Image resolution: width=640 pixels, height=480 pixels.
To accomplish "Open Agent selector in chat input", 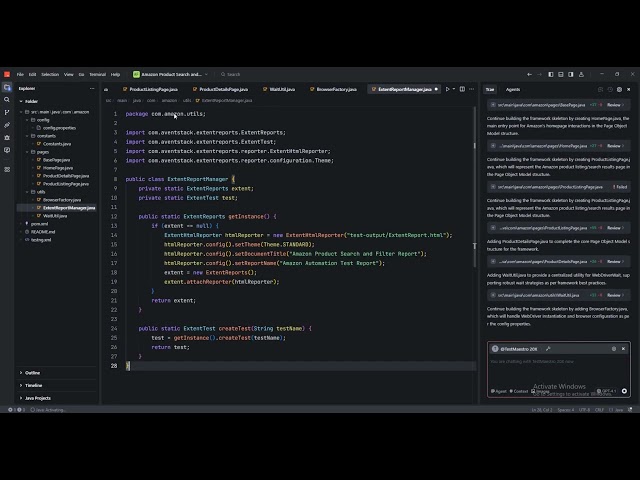I will pyautogui.click(x=498, y=391).
